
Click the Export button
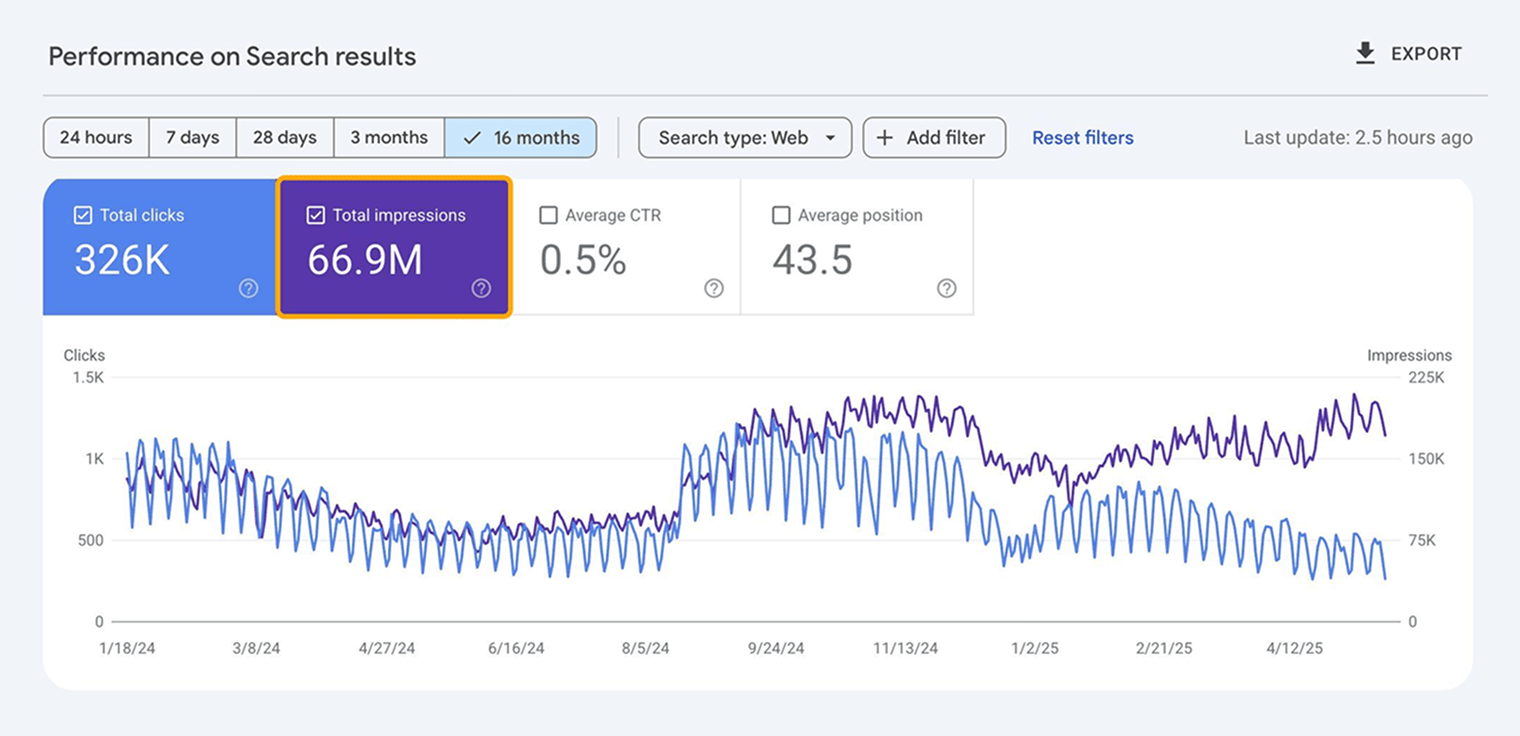(1410, 53)
